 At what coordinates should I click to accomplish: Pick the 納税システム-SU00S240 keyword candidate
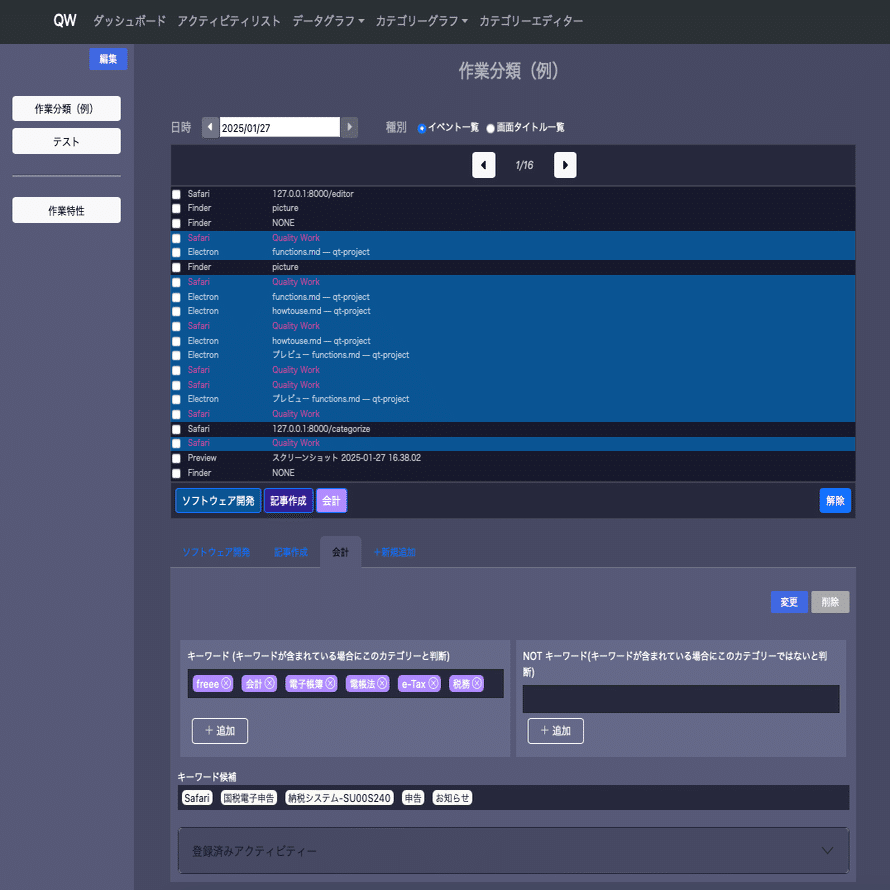[x=339, y=797]
